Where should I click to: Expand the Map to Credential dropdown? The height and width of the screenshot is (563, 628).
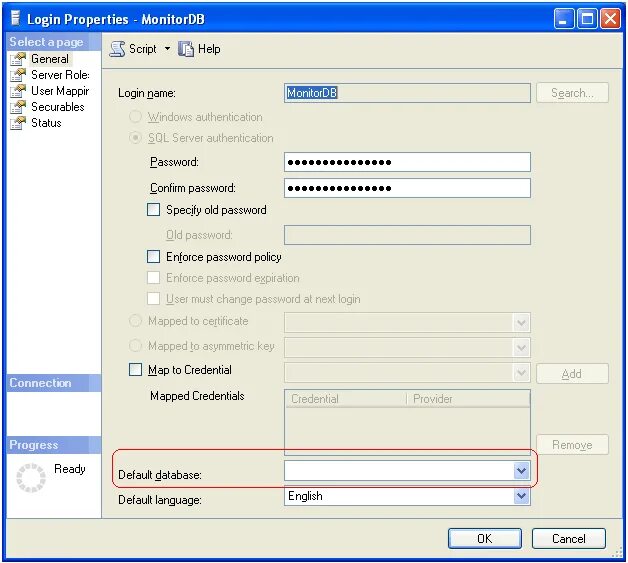click(x=521, y=373)
